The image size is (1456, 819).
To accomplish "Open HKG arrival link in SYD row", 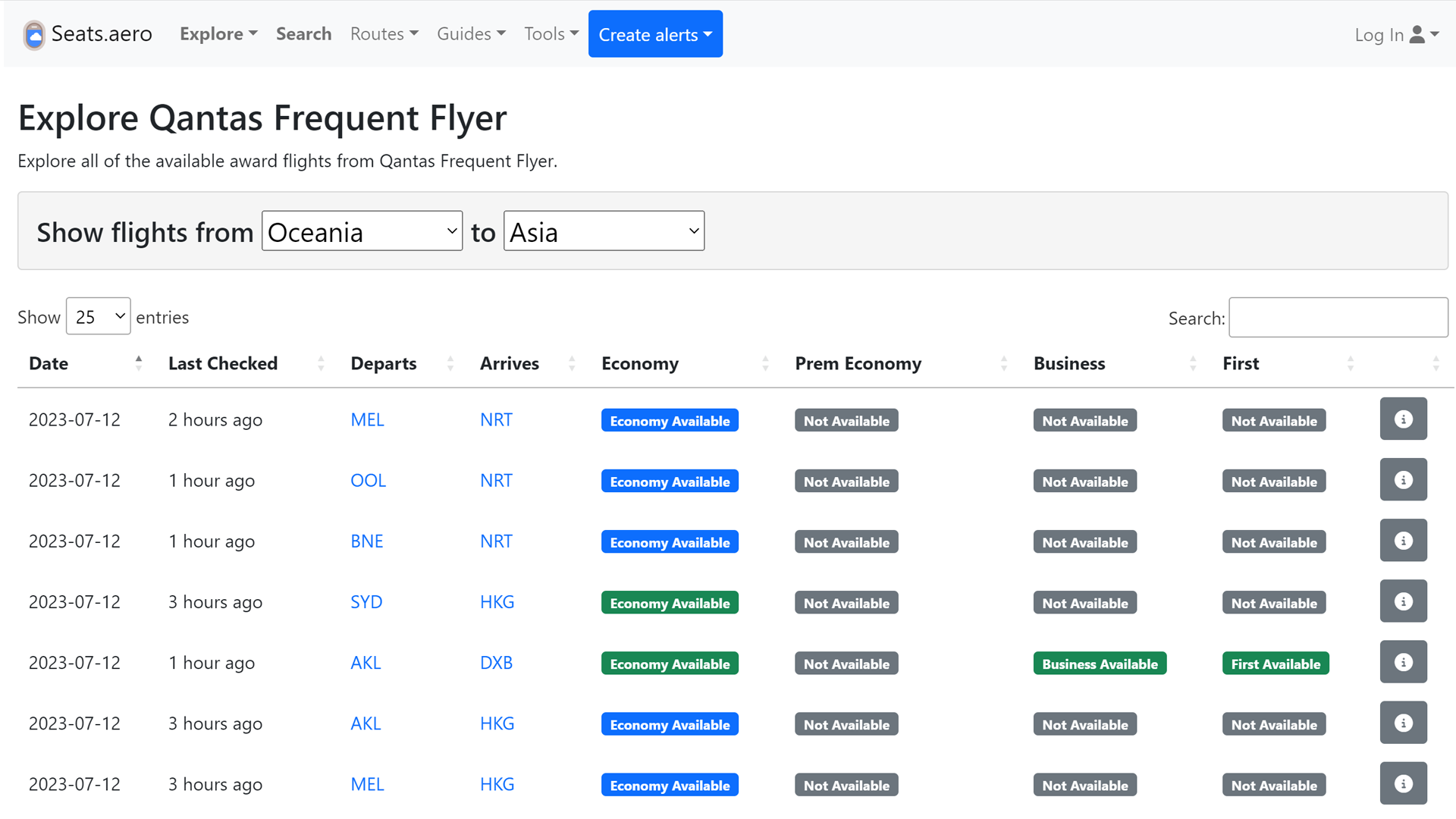I will [497, 601].
